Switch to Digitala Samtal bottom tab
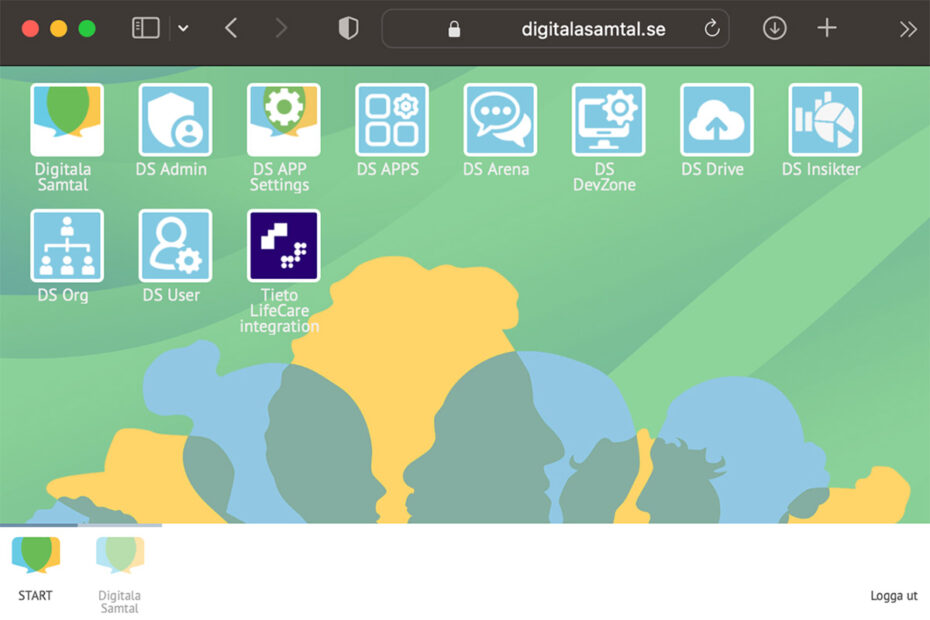 [120, 573]
